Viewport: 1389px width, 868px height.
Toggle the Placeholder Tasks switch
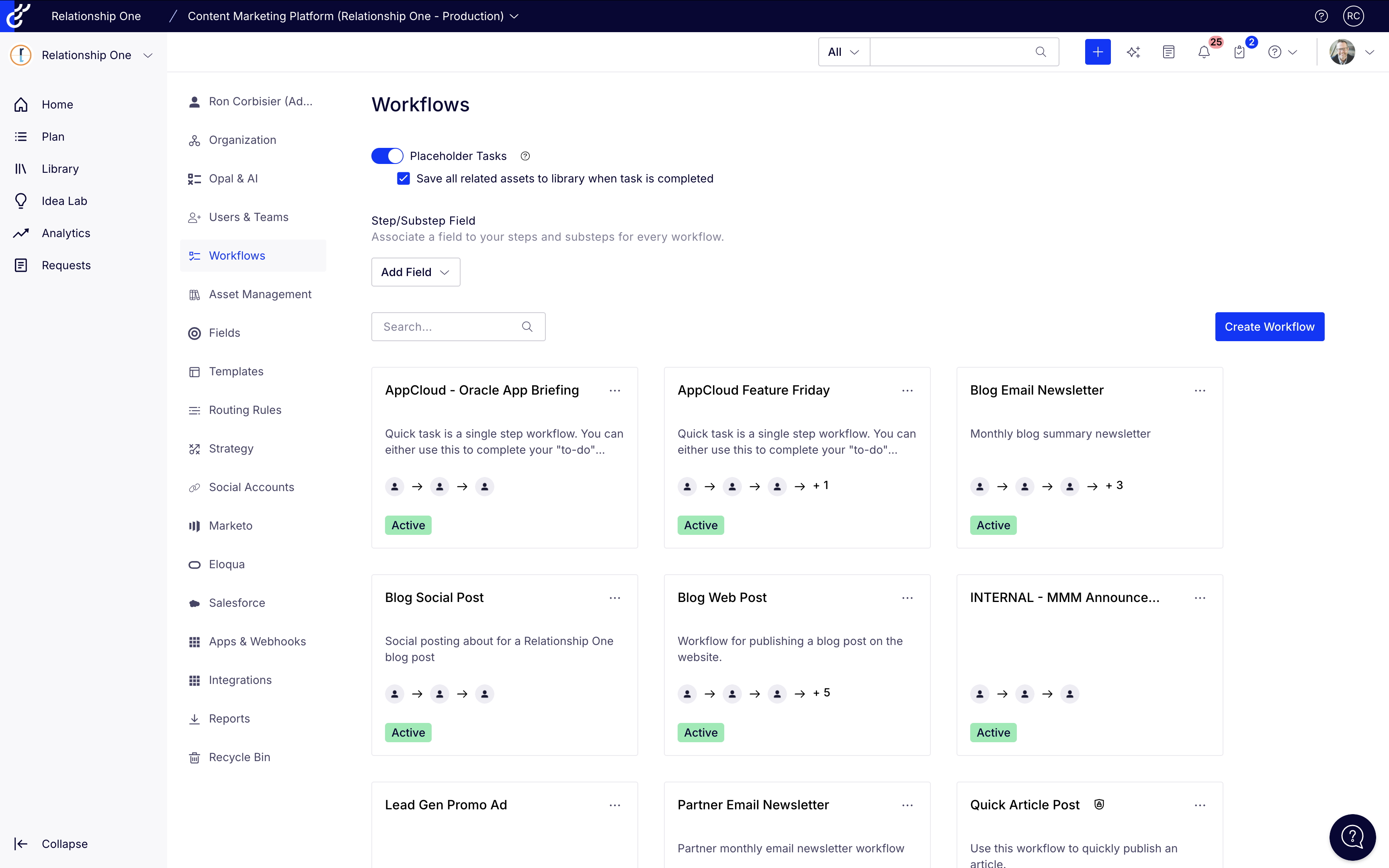(387, 156)
